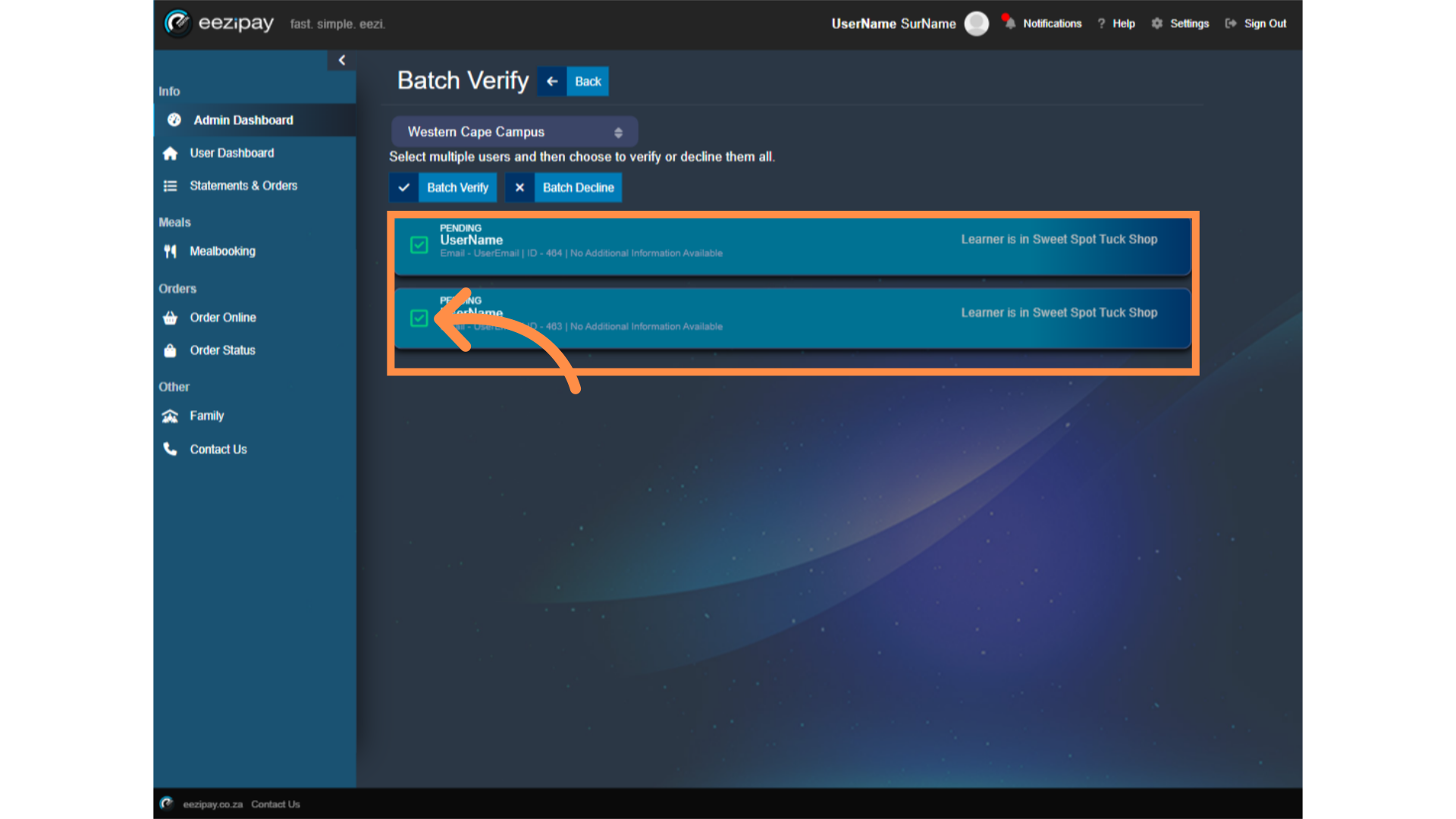Click the Settings gear icon
The image size is (1456, 819).
1157,24
